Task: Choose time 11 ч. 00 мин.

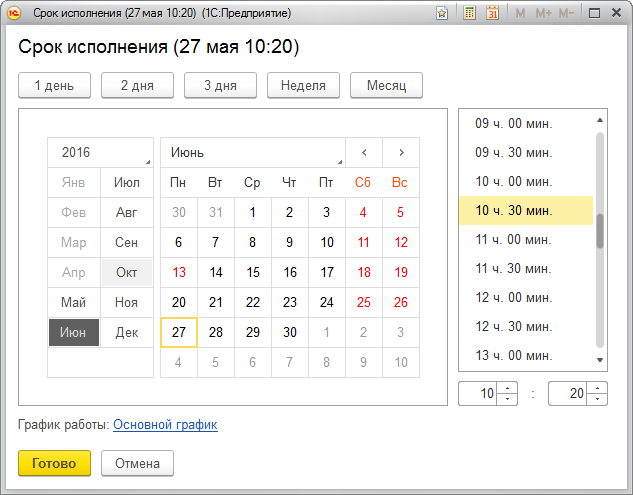Action: click(513, 239)
